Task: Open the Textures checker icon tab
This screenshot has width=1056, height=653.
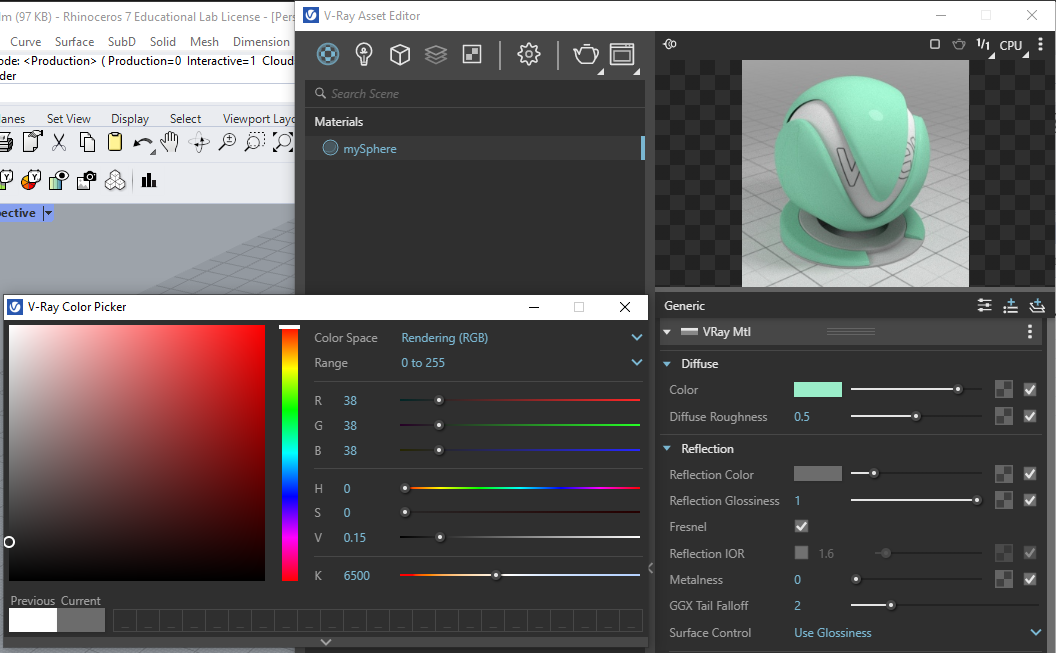Action: 472,54
